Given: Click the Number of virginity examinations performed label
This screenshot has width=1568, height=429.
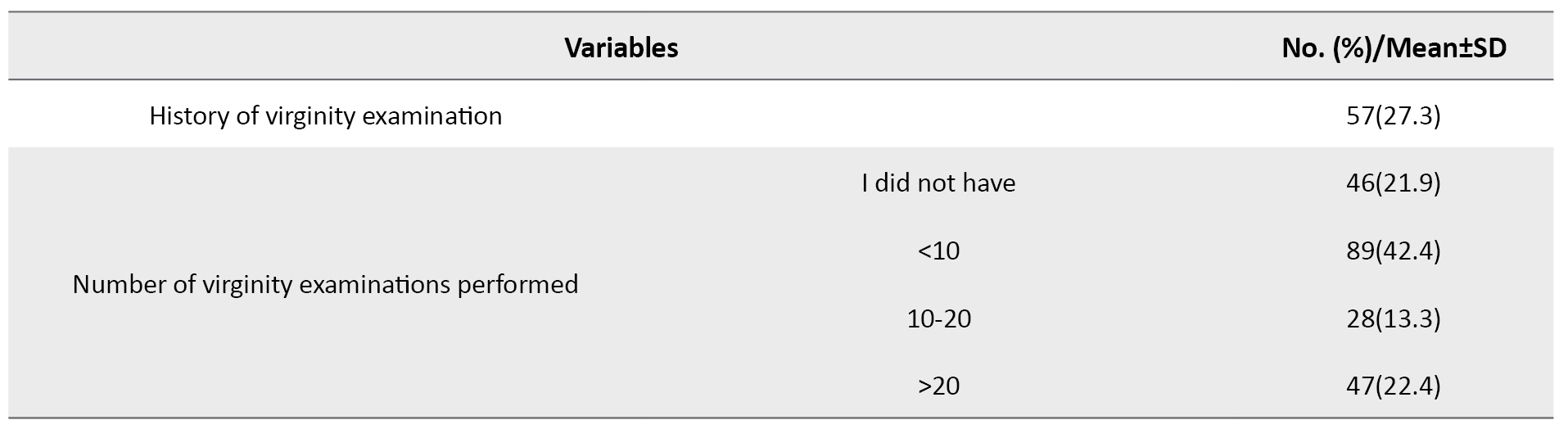Looking at the screenshot, I should 325,285.
